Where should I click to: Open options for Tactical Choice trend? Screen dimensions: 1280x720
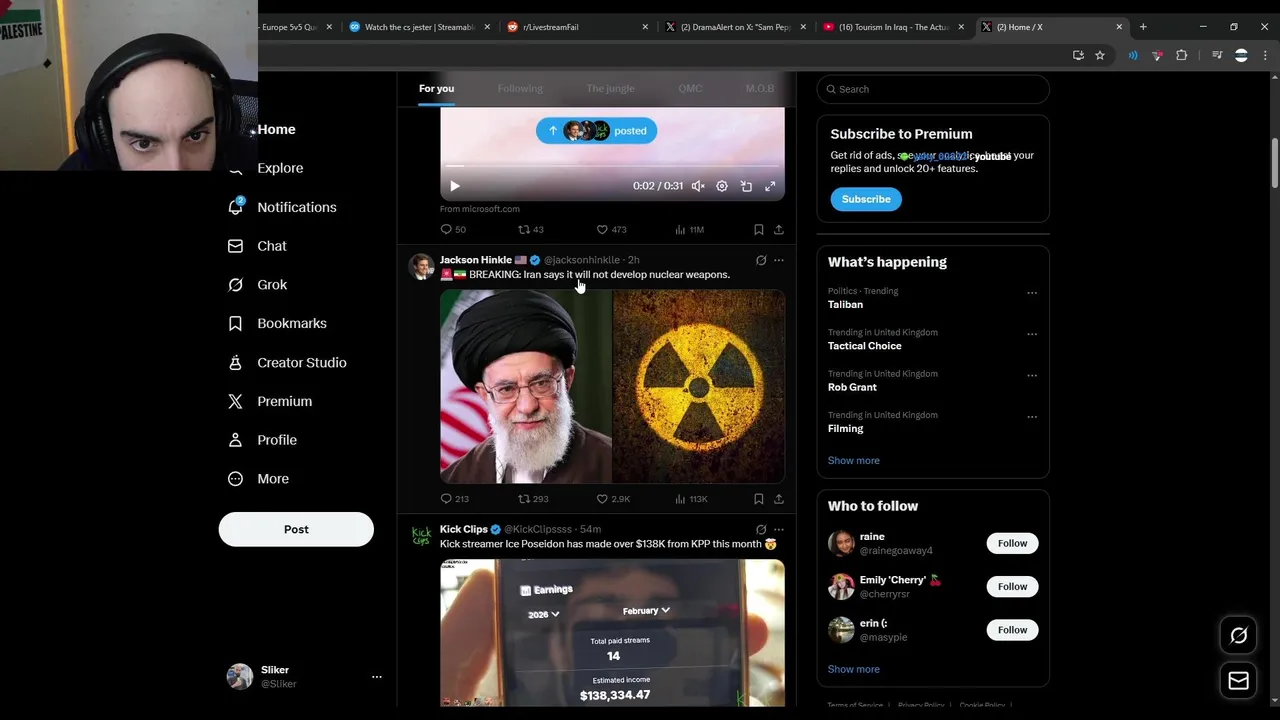[1032, 334]
